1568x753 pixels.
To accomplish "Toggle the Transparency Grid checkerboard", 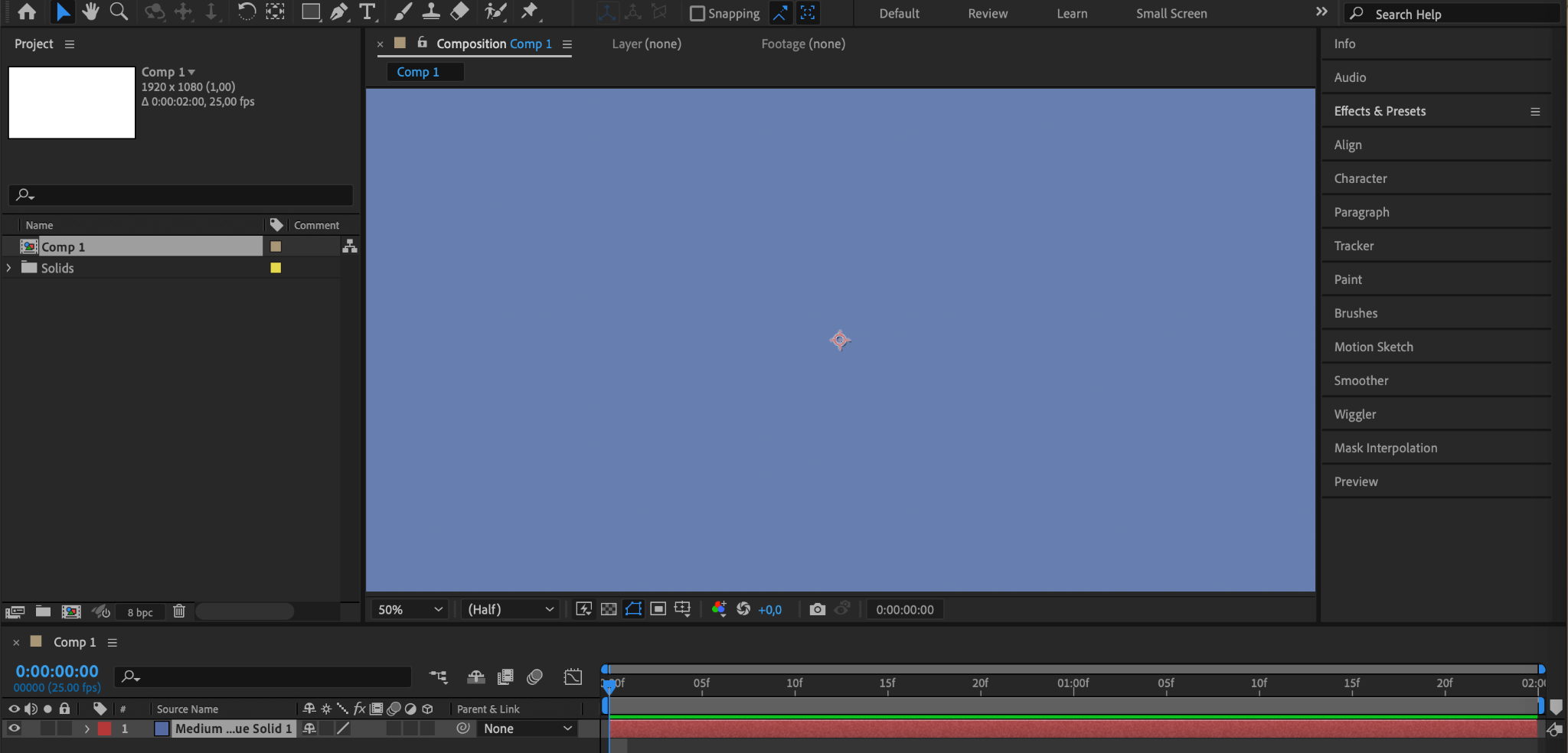I will (609, 609).
